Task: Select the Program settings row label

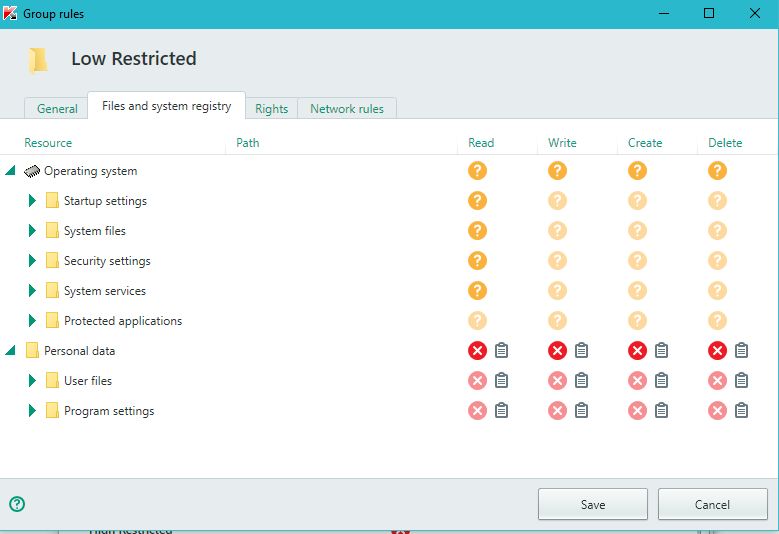Action: tap(109, 411)
